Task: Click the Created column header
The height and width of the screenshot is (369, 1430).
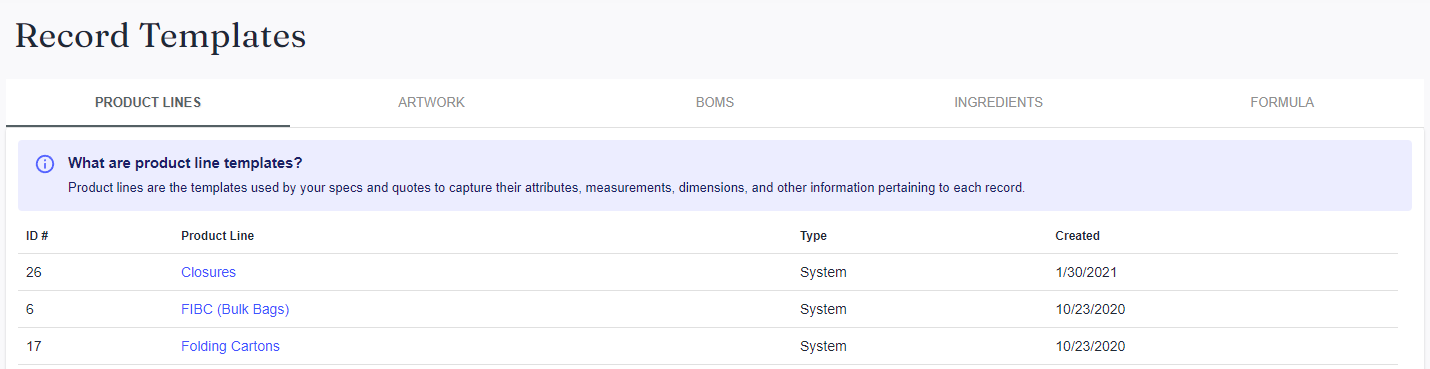Action: (1077, 236)
